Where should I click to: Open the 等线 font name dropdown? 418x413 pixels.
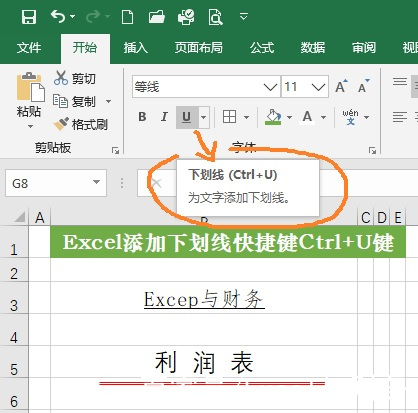point(270,87)
